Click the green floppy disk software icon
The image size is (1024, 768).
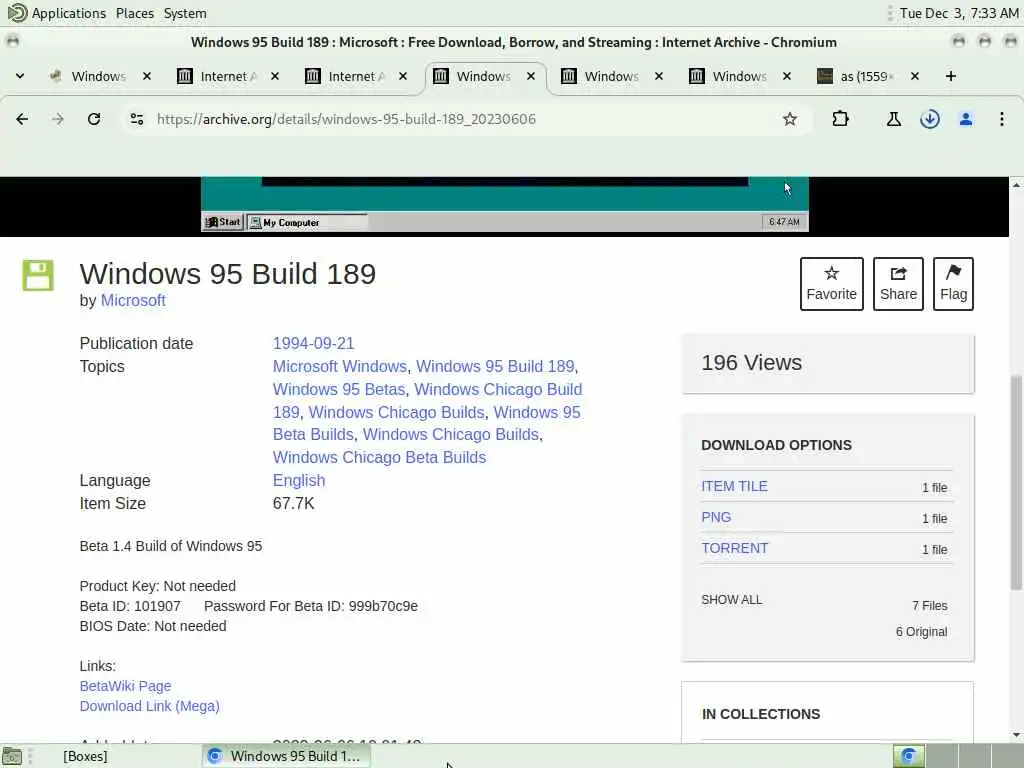[38, 275]
